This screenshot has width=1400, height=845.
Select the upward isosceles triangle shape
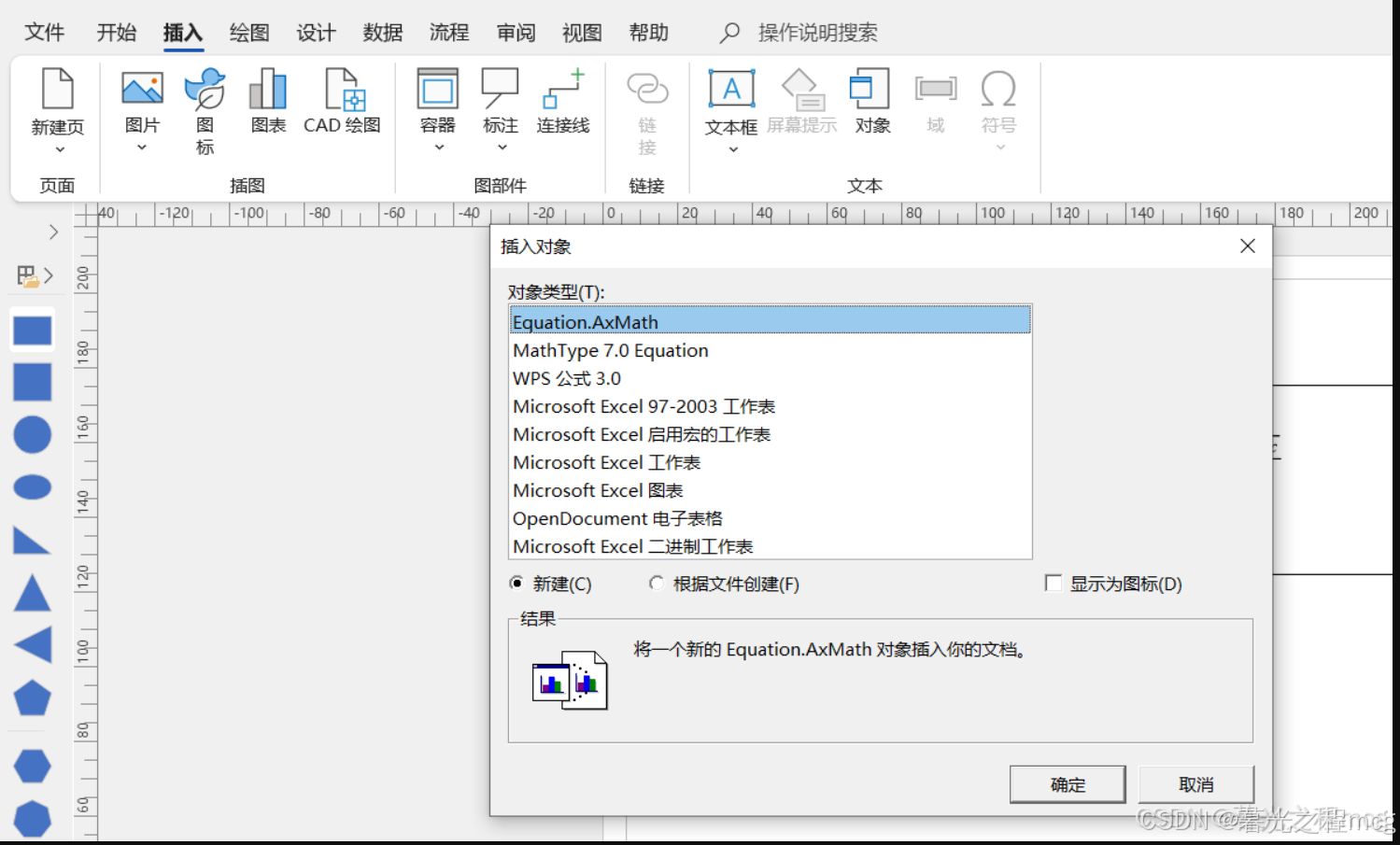click(33, 593)
